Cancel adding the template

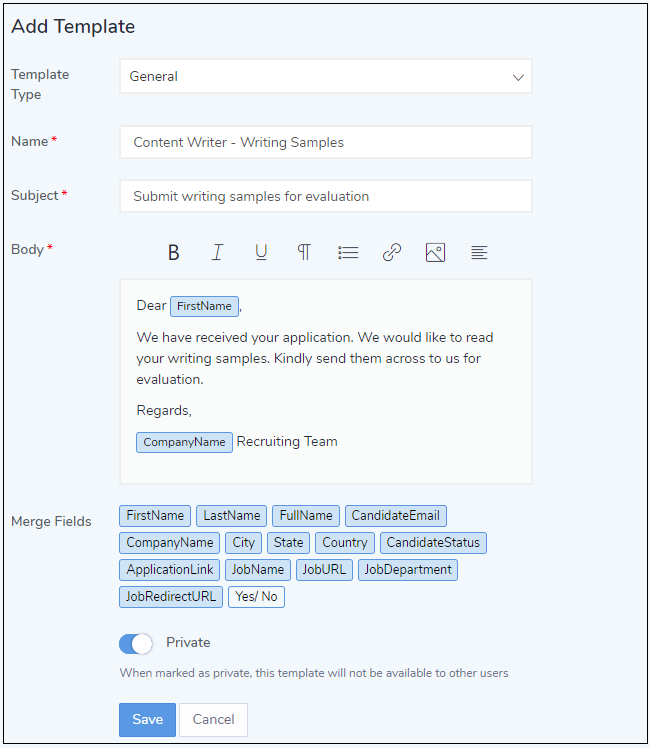coord(213,720)
